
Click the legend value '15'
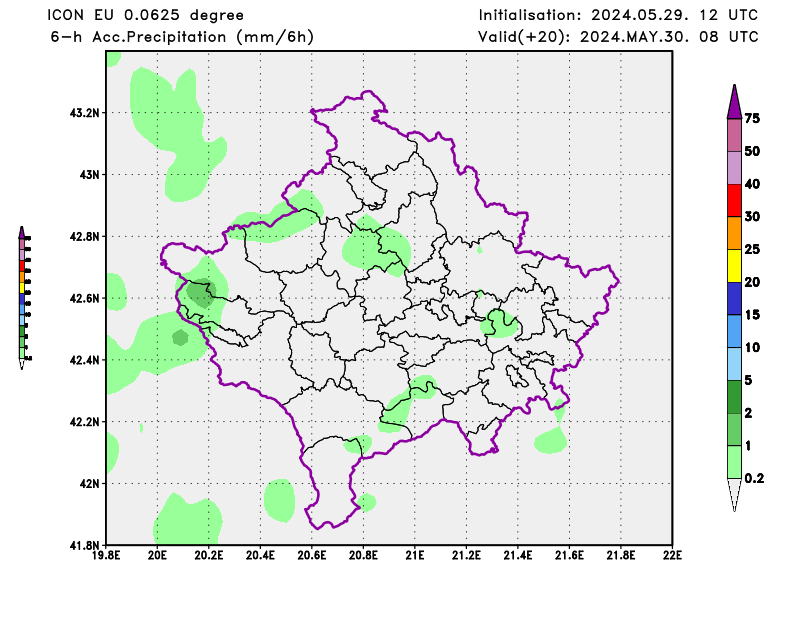point(752,314)
